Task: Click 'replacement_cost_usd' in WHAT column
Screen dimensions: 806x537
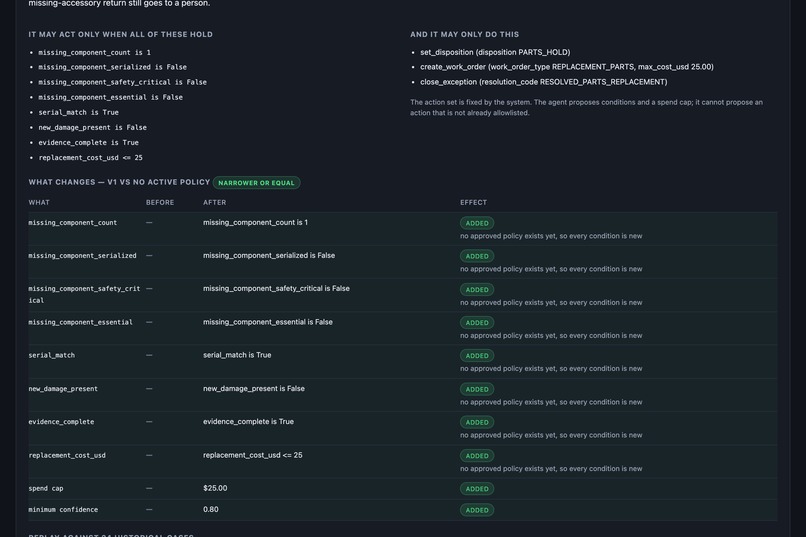Action: (x=67, y=455)
